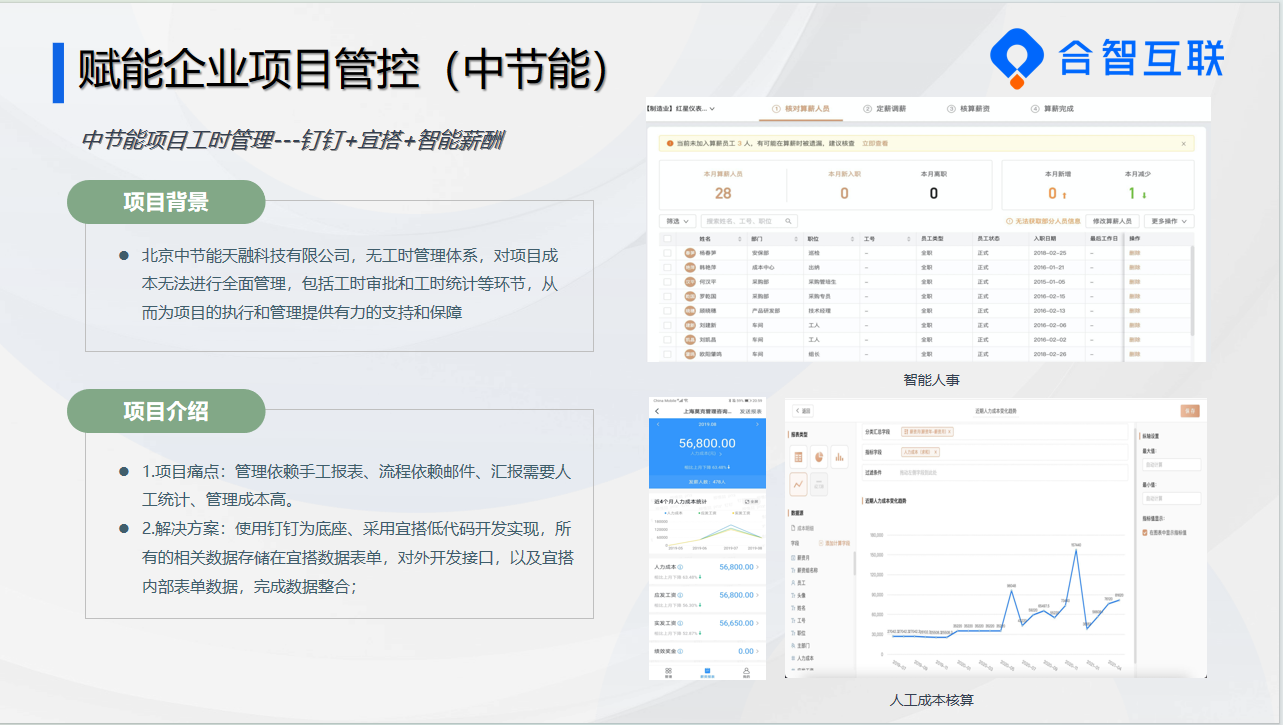
Task: Check the row checkbox for 欧阳肇鸣
Action: tap(668, 354)
